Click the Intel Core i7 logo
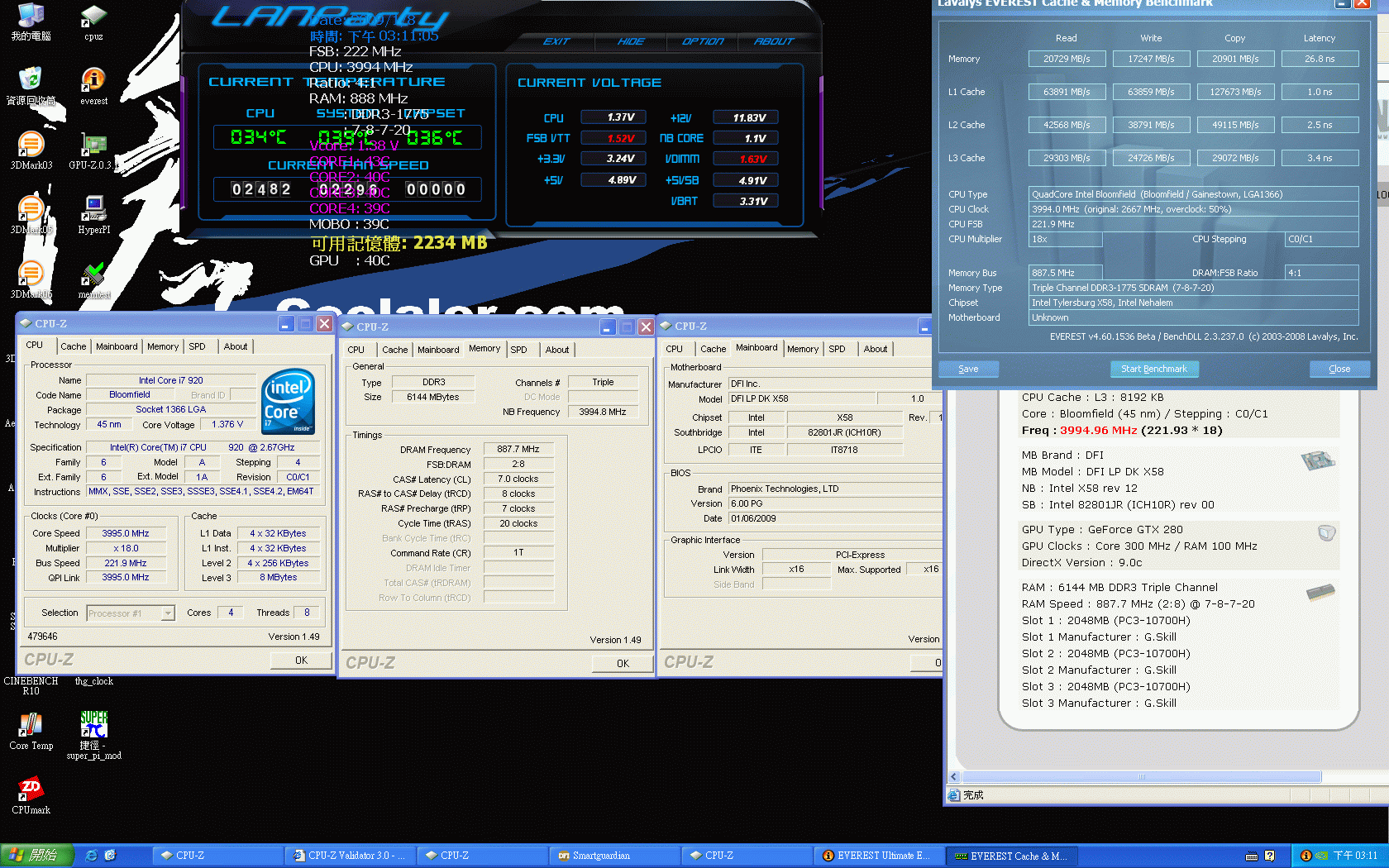Viewport: 1389px width, 868px height. pyautogui.click(x=288, y=402)
